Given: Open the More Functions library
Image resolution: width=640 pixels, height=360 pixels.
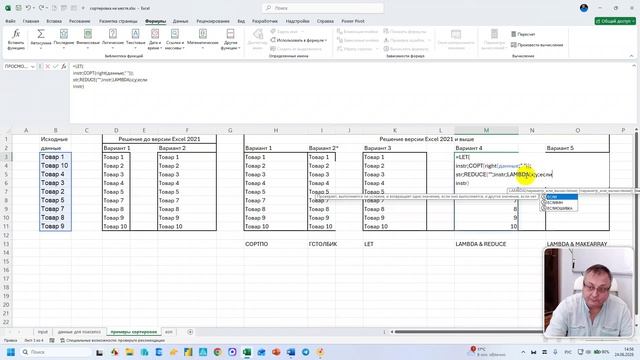Looking at the screenshot, I should tap(231, 40).
